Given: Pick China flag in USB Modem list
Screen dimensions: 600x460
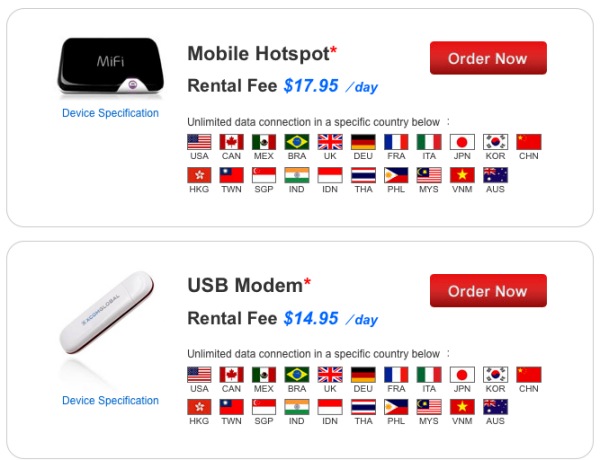Looking at the screenshot, I should click(x=528, y=375).
